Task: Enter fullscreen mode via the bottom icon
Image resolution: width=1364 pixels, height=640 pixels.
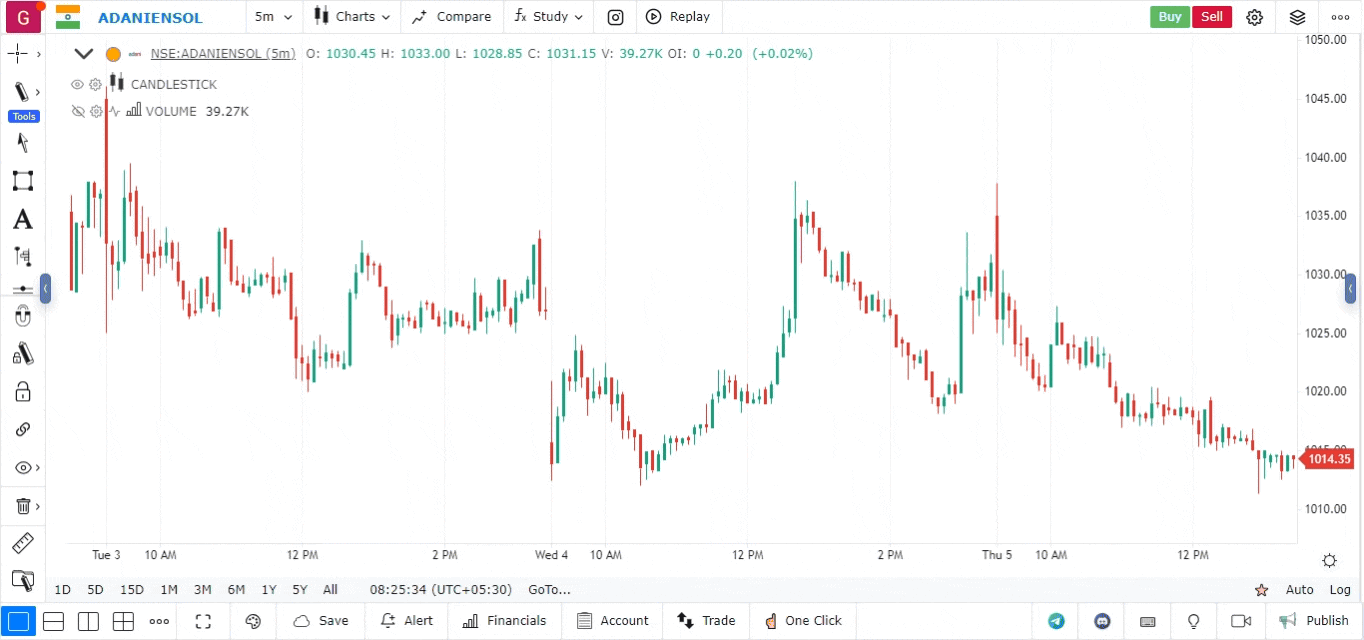Action: (203, 621)
